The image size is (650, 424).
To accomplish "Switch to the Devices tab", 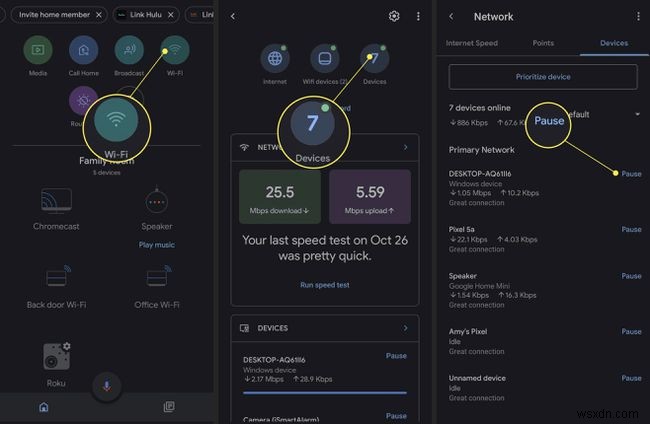I will click(614, 43).
